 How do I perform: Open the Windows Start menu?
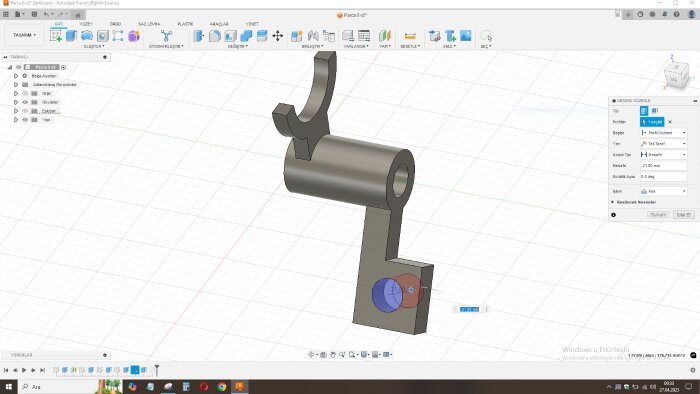point(8,386)
